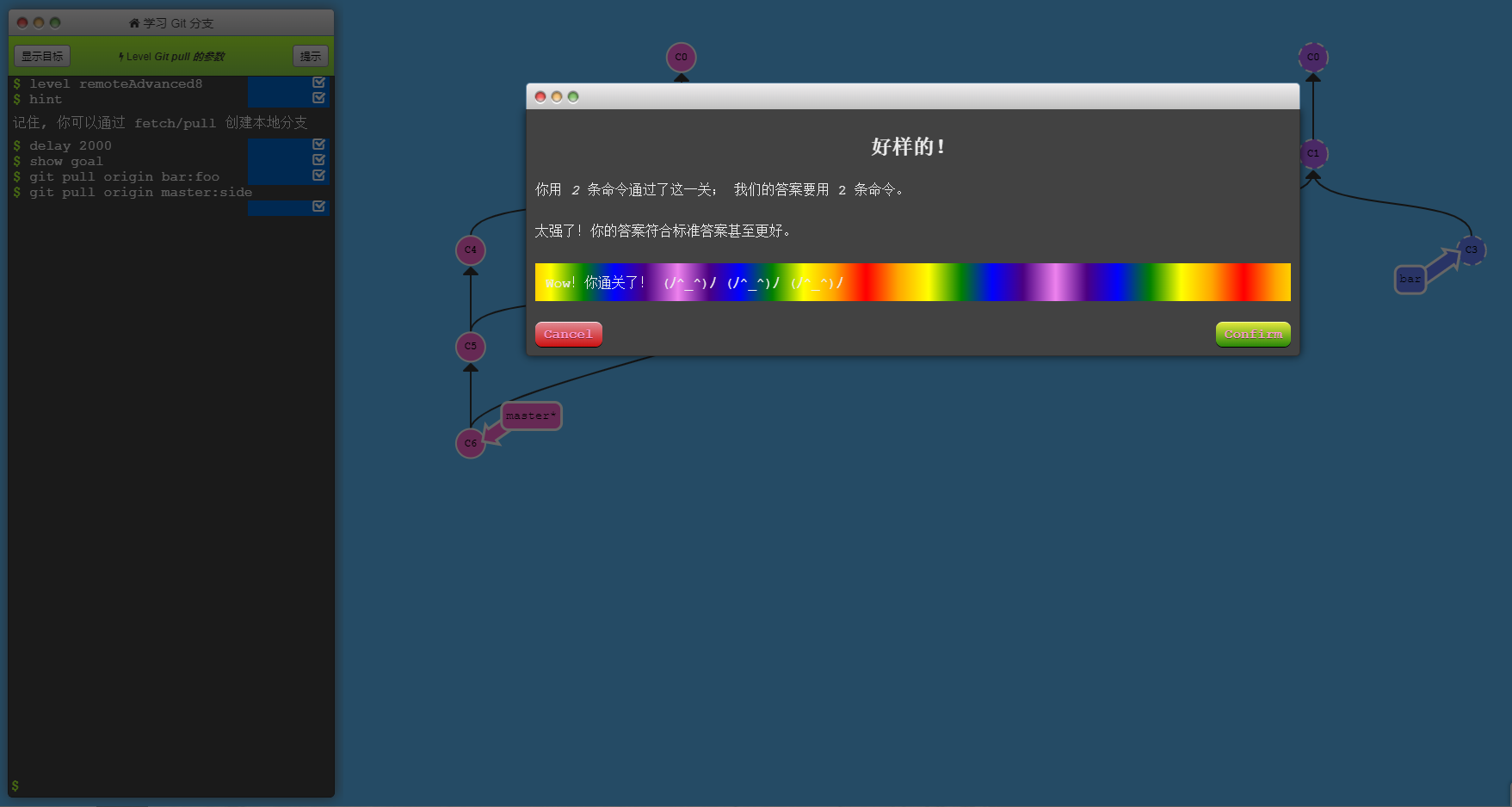Click the 提示 button in the header
The width and height of the screenshot is (1512, 807).
point(310,55)
